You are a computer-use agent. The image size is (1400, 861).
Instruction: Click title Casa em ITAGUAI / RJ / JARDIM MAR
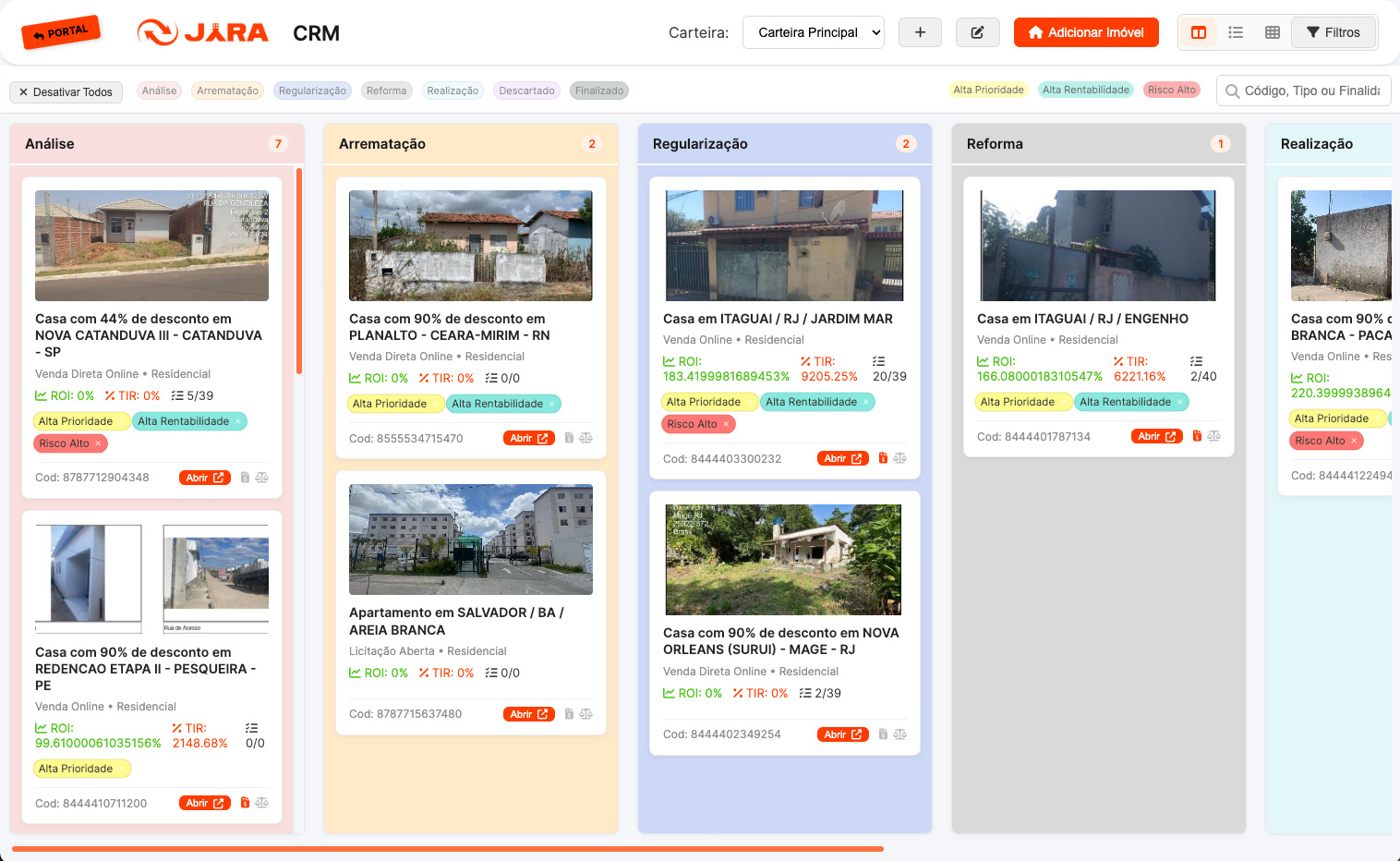point(778,319)
